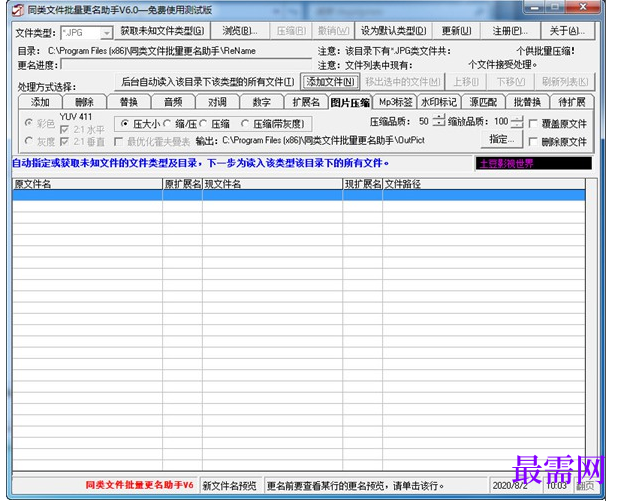
Task: Adjust the 缩放品质 stepper arrows
Action: (x=517, y=121)
